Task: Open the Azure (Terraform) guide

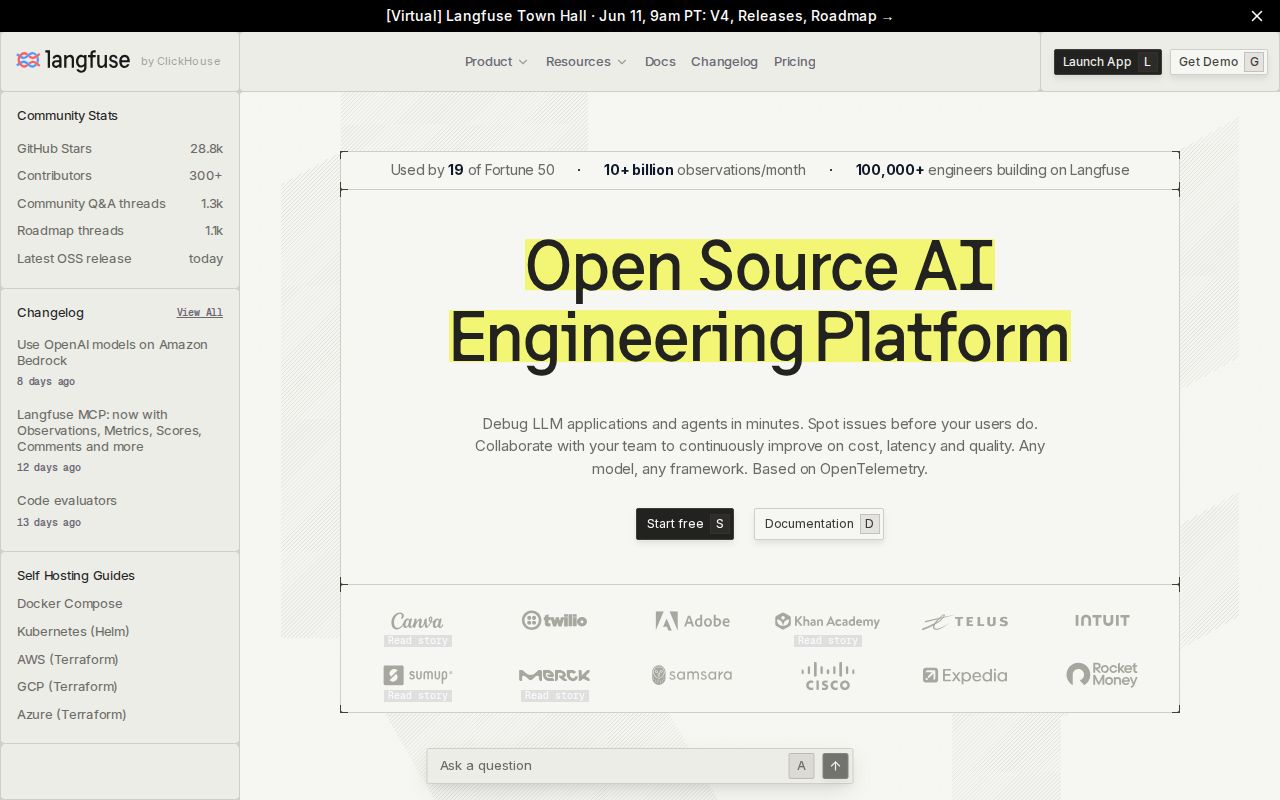Action: click(72, 715)
